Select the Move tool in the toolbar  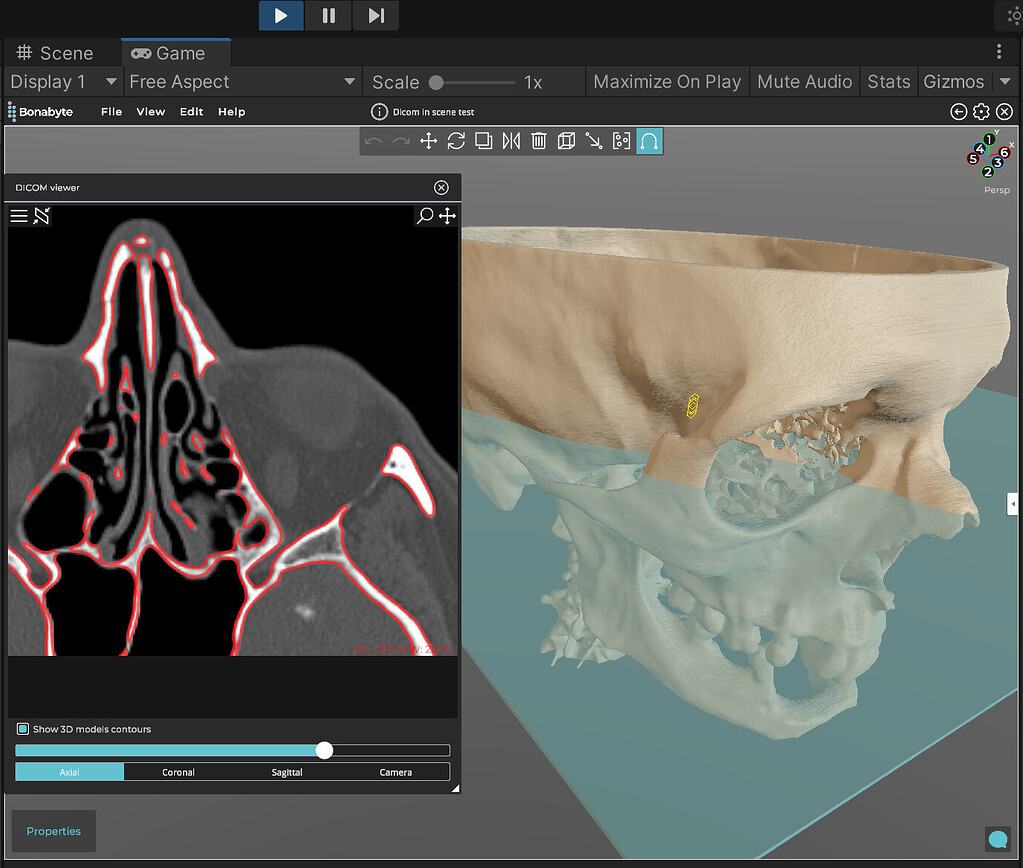[429, 141]
